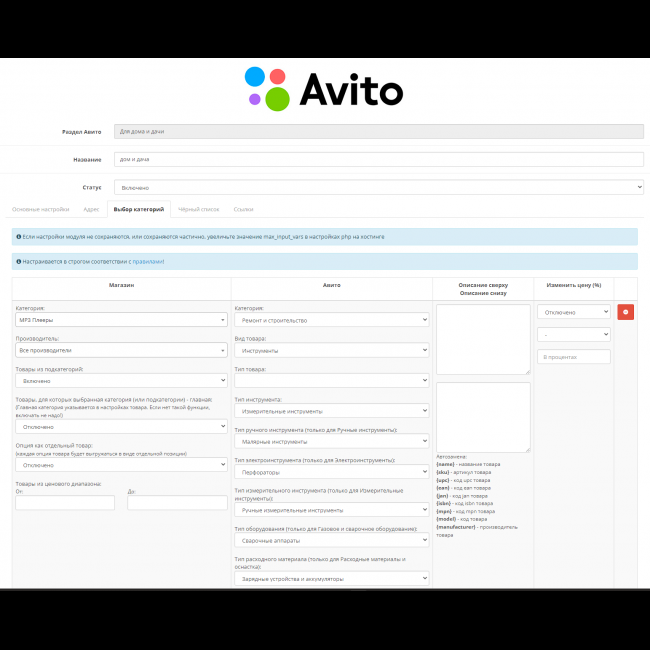Follow the 'правилами' link
The width and height of the screenshot is (650, 650).
pyautogui.click(x=148, y=261)
